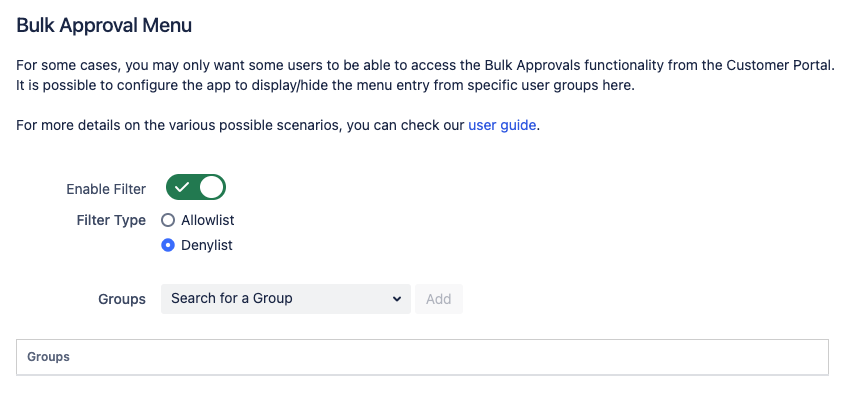The height and width of the screenshot is (406, 850).
Task: Click the Denylist option label text
Action: 207,245
